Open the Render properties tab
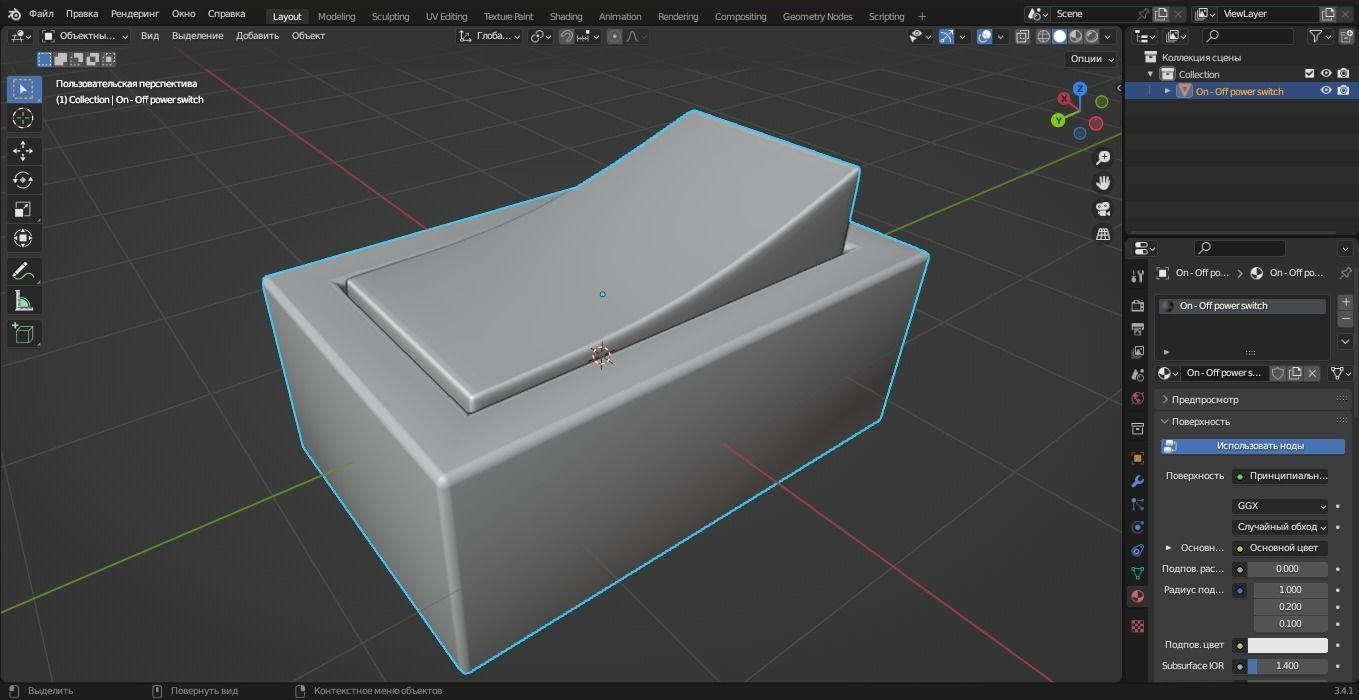 point(1137,305)
